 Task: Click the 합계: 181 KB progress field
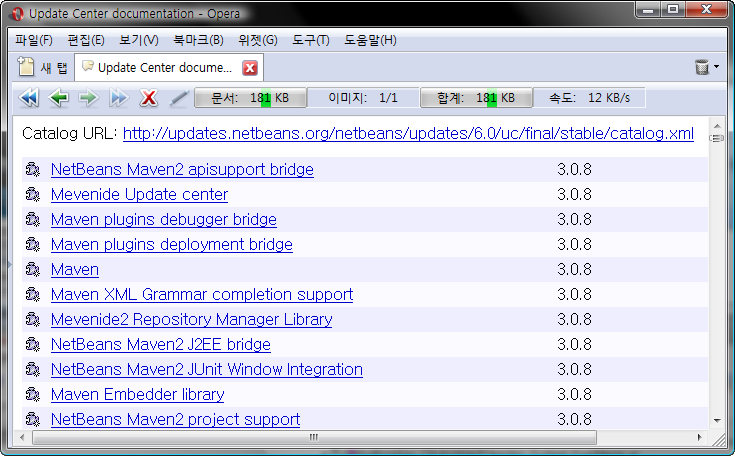[476, 98]
